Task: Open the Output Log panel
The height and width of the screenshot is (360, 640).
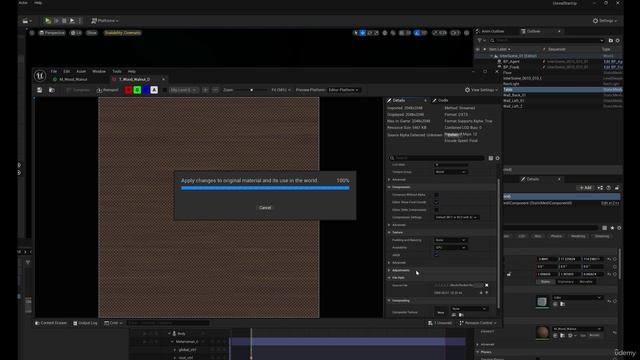Action: [x=85, y=323]
